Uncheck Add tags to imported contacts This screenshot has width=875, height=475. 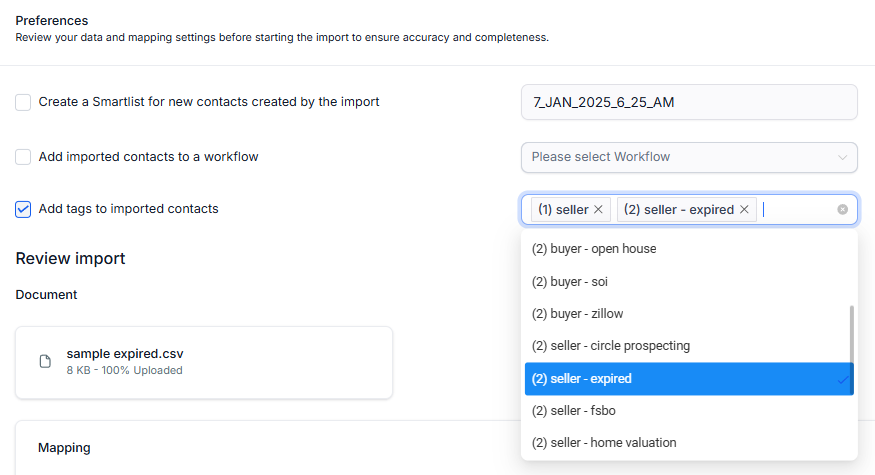click(x=23, y=209)
